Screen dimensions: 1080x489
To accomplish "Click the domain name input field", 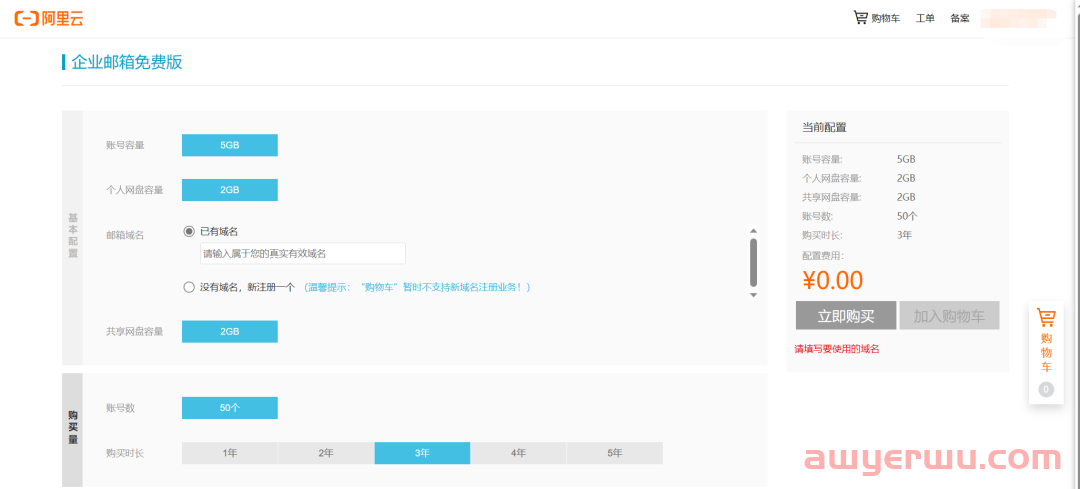I will (x=302, y=254).
